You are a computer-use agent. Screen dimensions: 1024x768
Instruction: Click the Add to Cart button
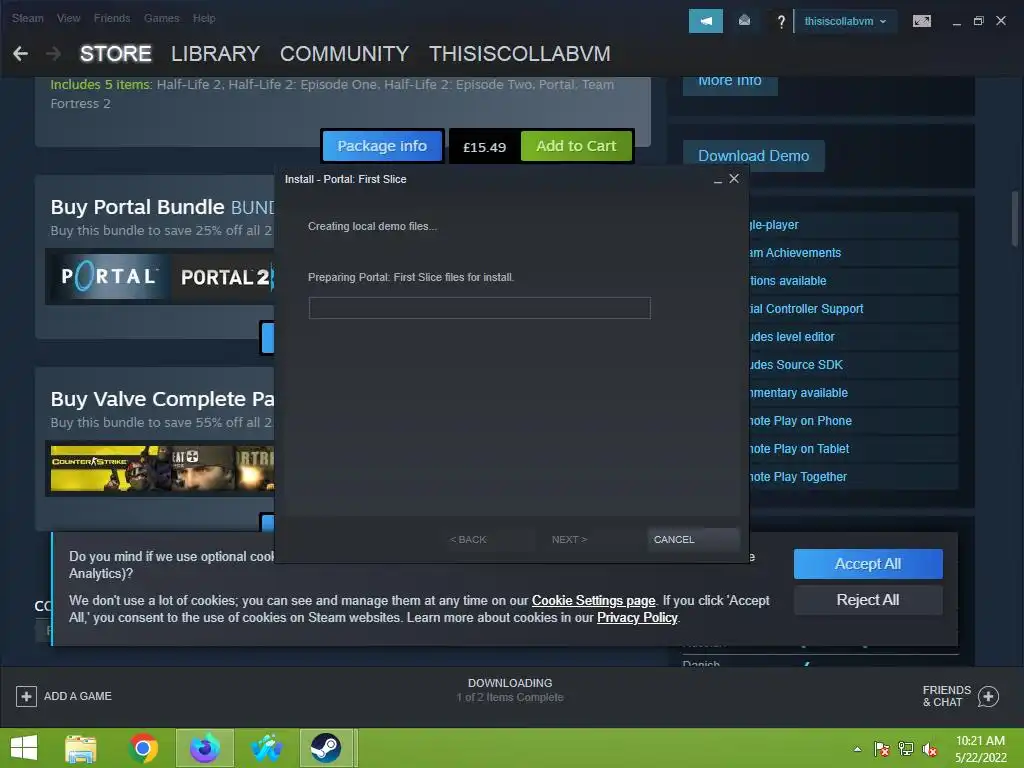(576, 146)
